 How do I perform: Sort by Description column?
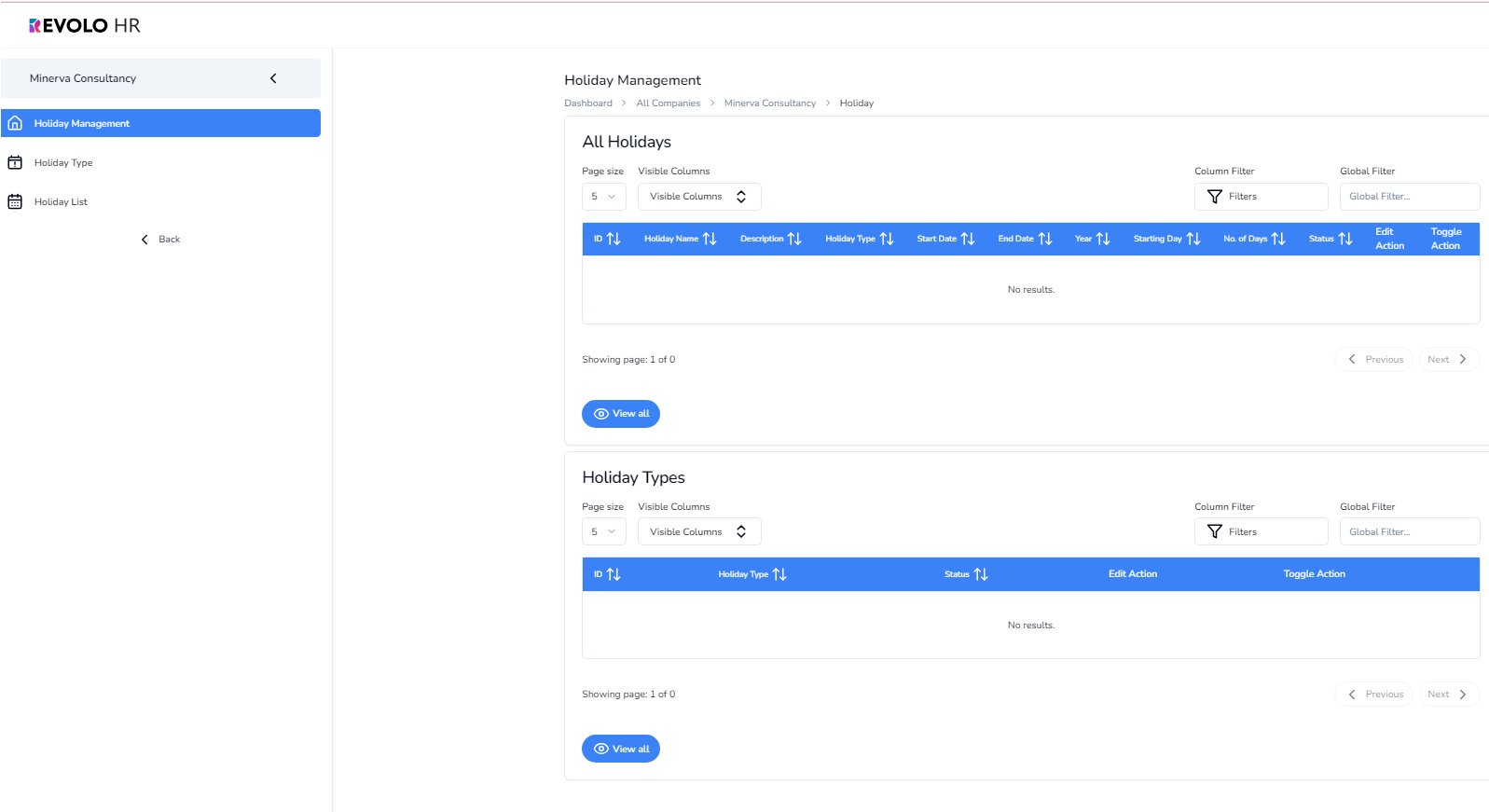tap(771, 239)
